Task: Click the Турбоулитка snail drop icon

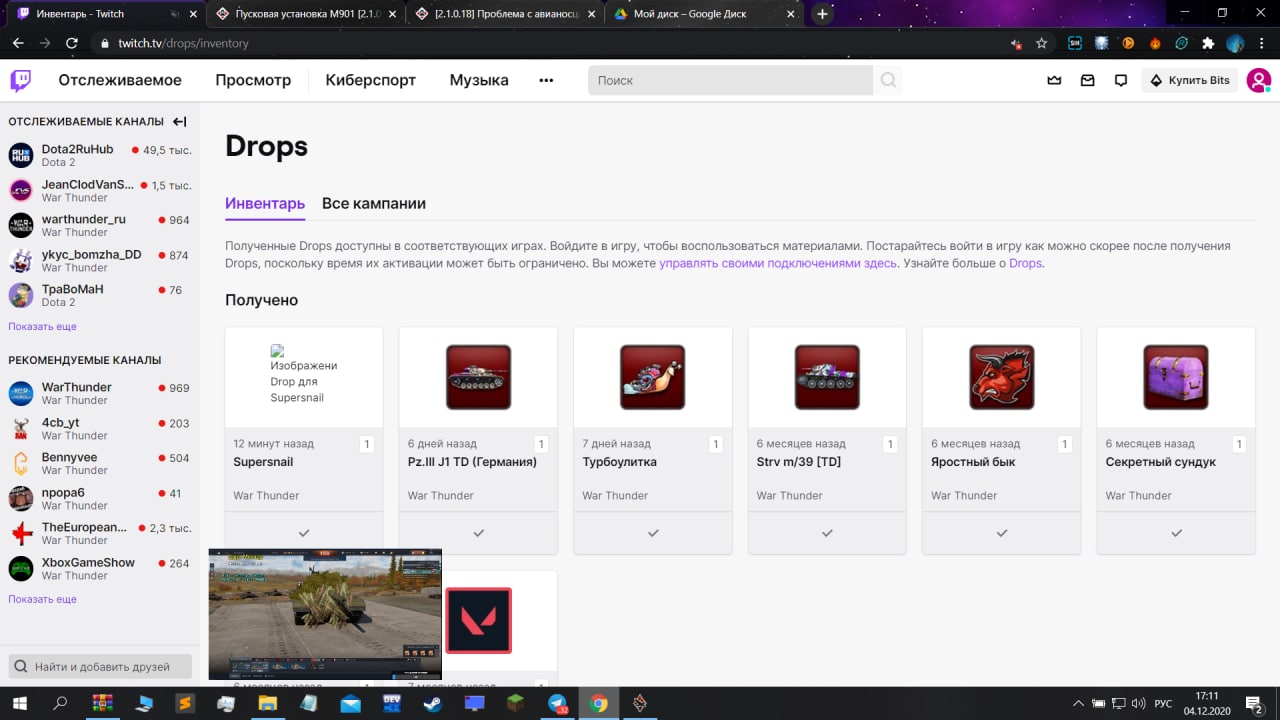Action: 653,377
